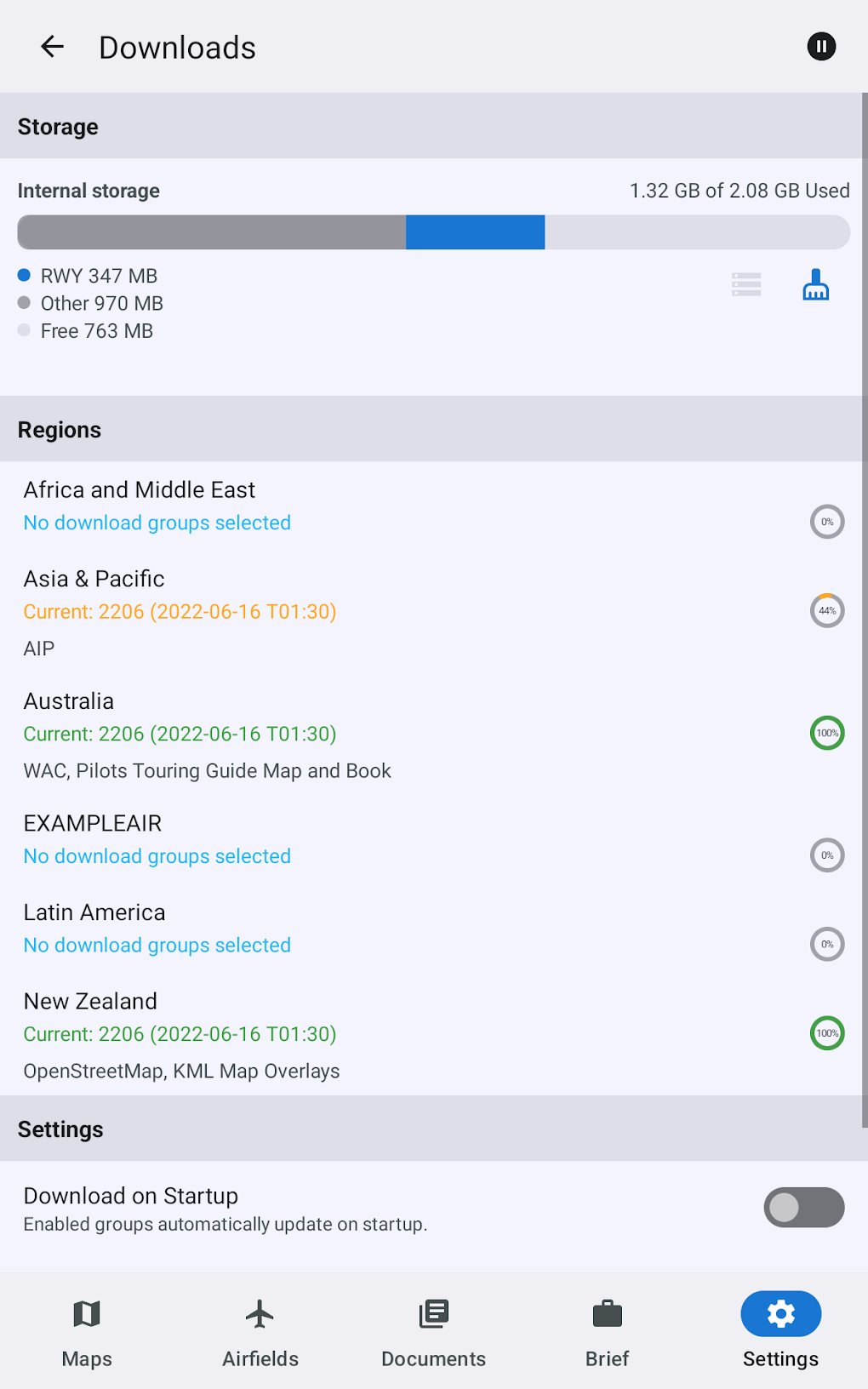
Task: Tap EXAMPLEAIR 0% download indicator
Action: pyautogui.click(x=826, y=855)
